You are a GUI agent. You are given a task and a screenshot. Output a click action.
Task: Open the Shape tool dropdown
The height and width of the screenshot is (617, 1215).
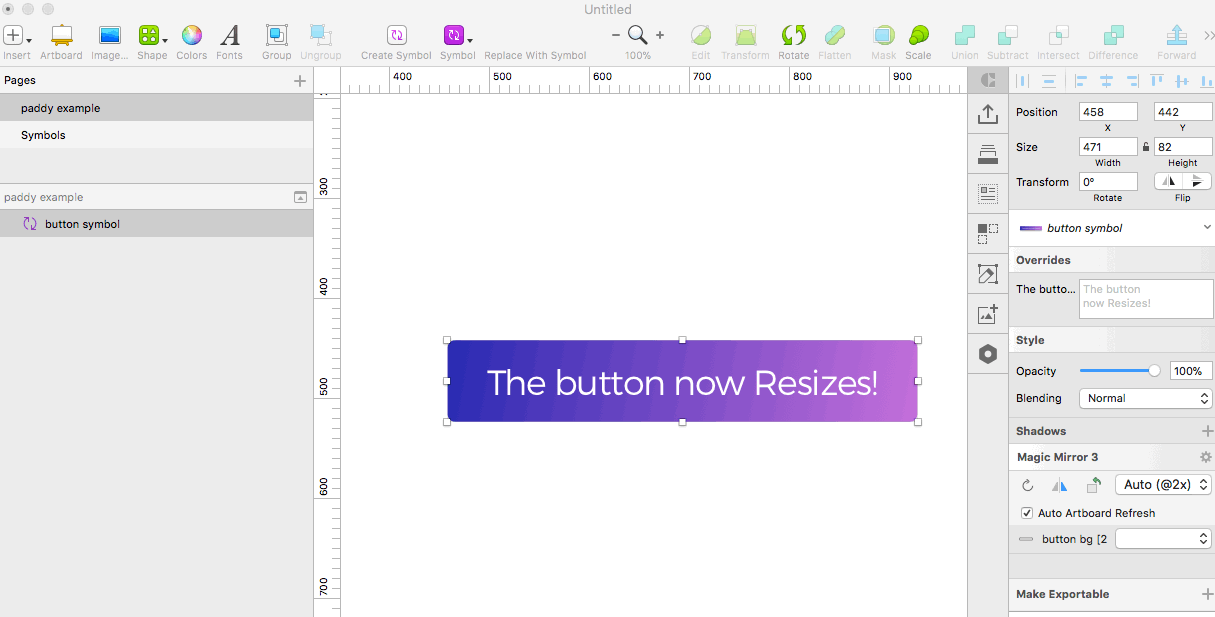pyautogui.click(x=152, y=36)
